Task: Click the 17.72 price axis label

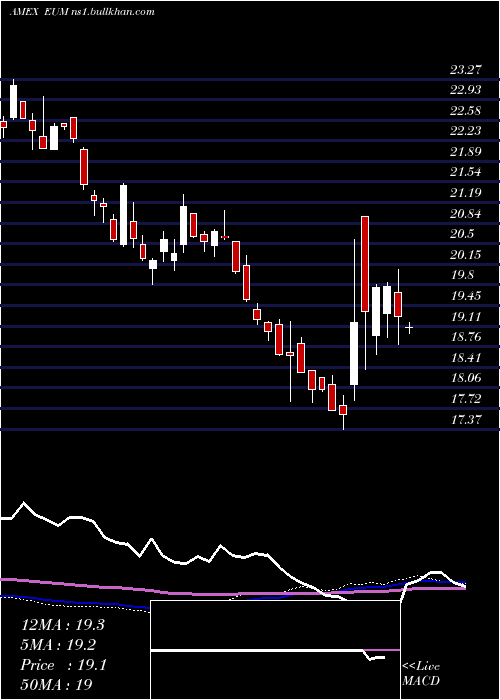Action: coord(466,399)
